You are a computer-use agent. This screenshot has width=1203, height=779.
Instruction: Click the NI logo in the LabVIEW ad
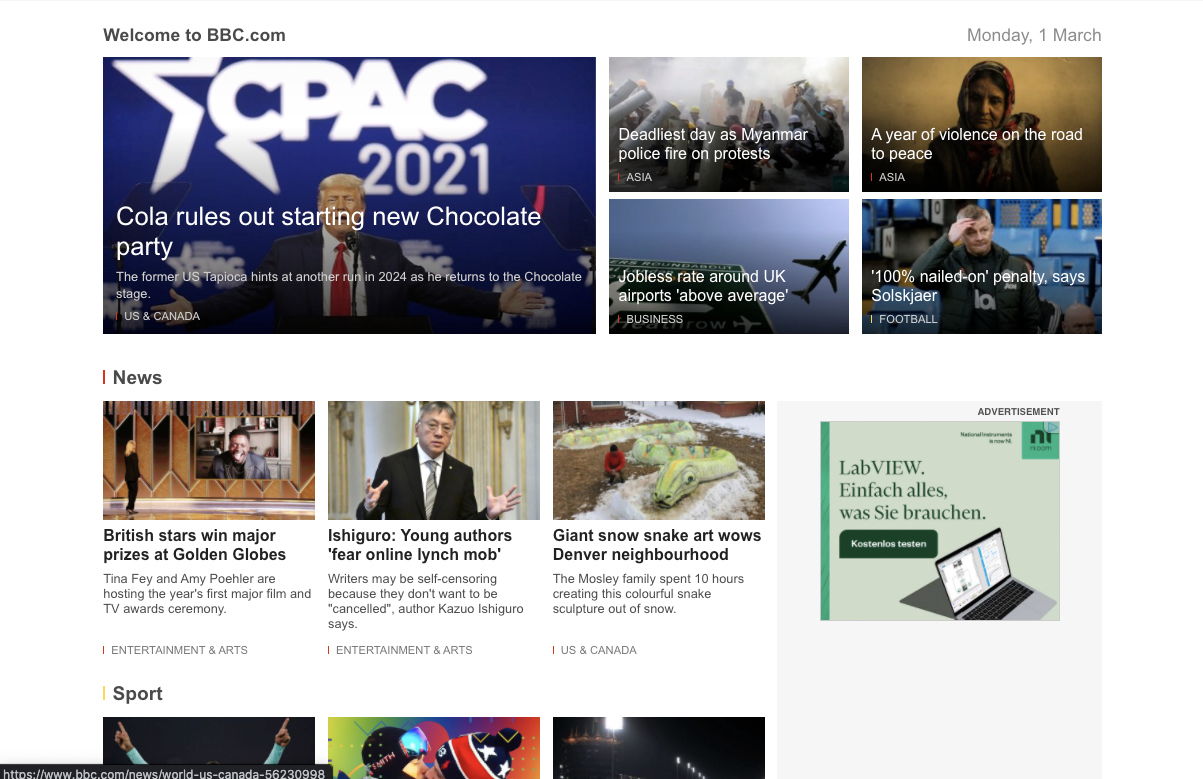point(1039,441)
